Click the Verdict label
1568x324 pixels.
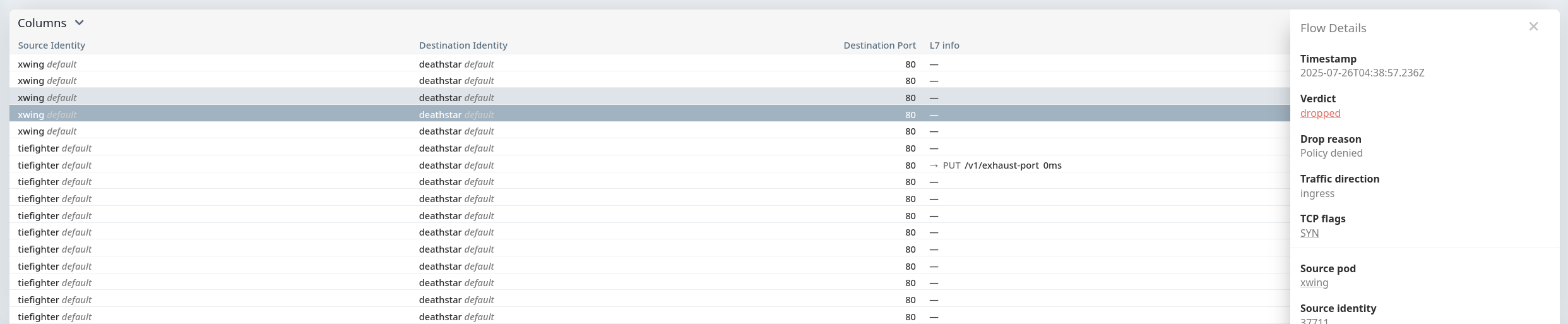[x=1318, y=99]
